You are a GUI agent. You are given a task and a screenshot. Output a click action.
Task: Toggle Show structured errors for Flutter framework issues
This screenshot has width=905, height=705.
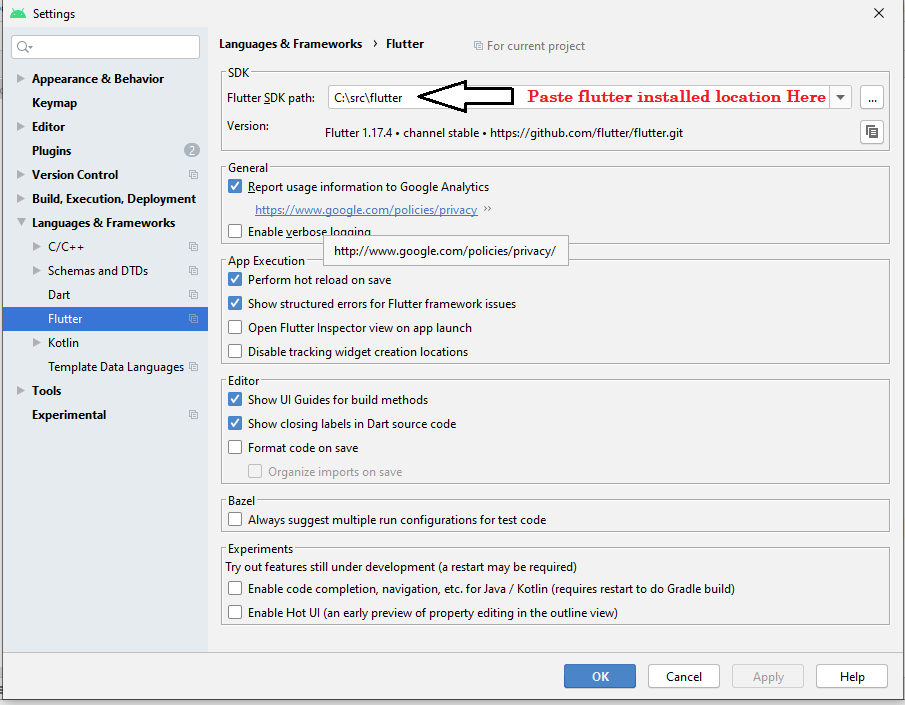pos(235,303)
